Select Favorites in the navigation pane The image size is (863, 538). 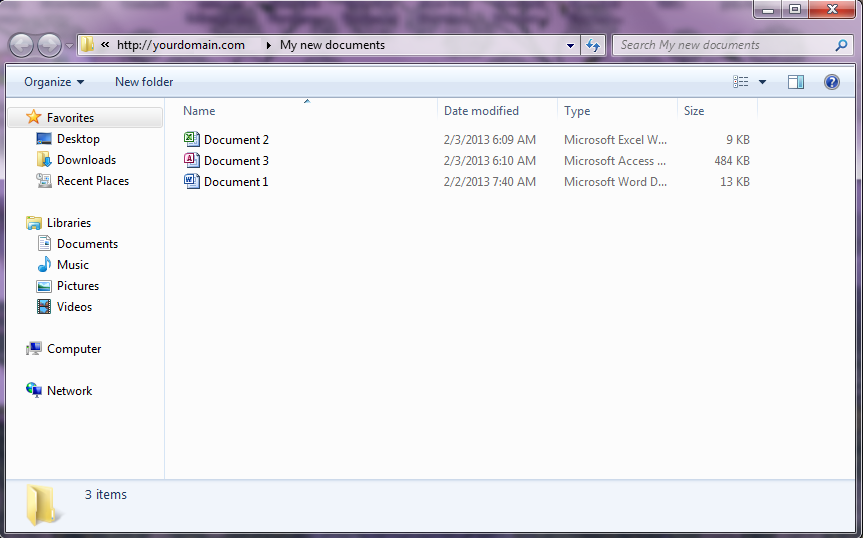tap(70, 118)
